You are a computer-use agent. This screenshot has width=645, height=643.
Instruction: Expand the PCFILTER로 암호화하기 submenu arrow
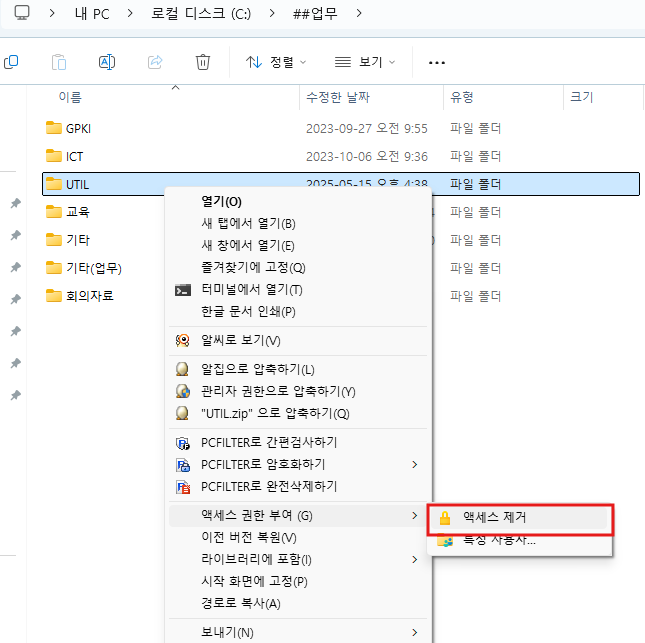[414, 465]
